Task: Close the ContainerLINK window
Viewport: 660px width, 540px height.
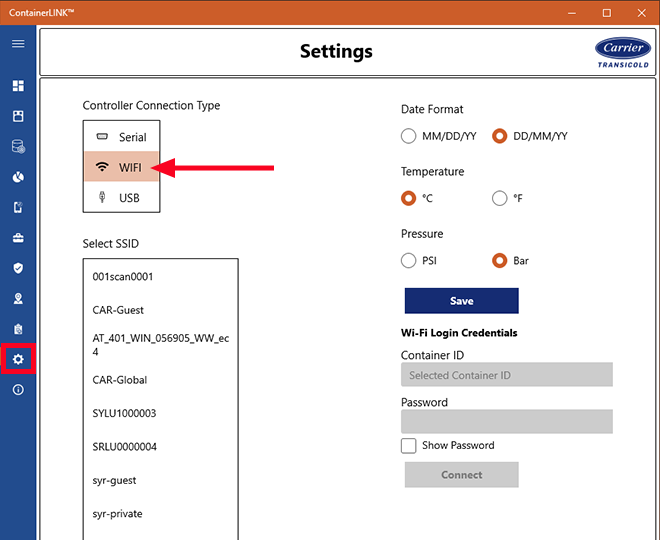Action: coord(641,13)
